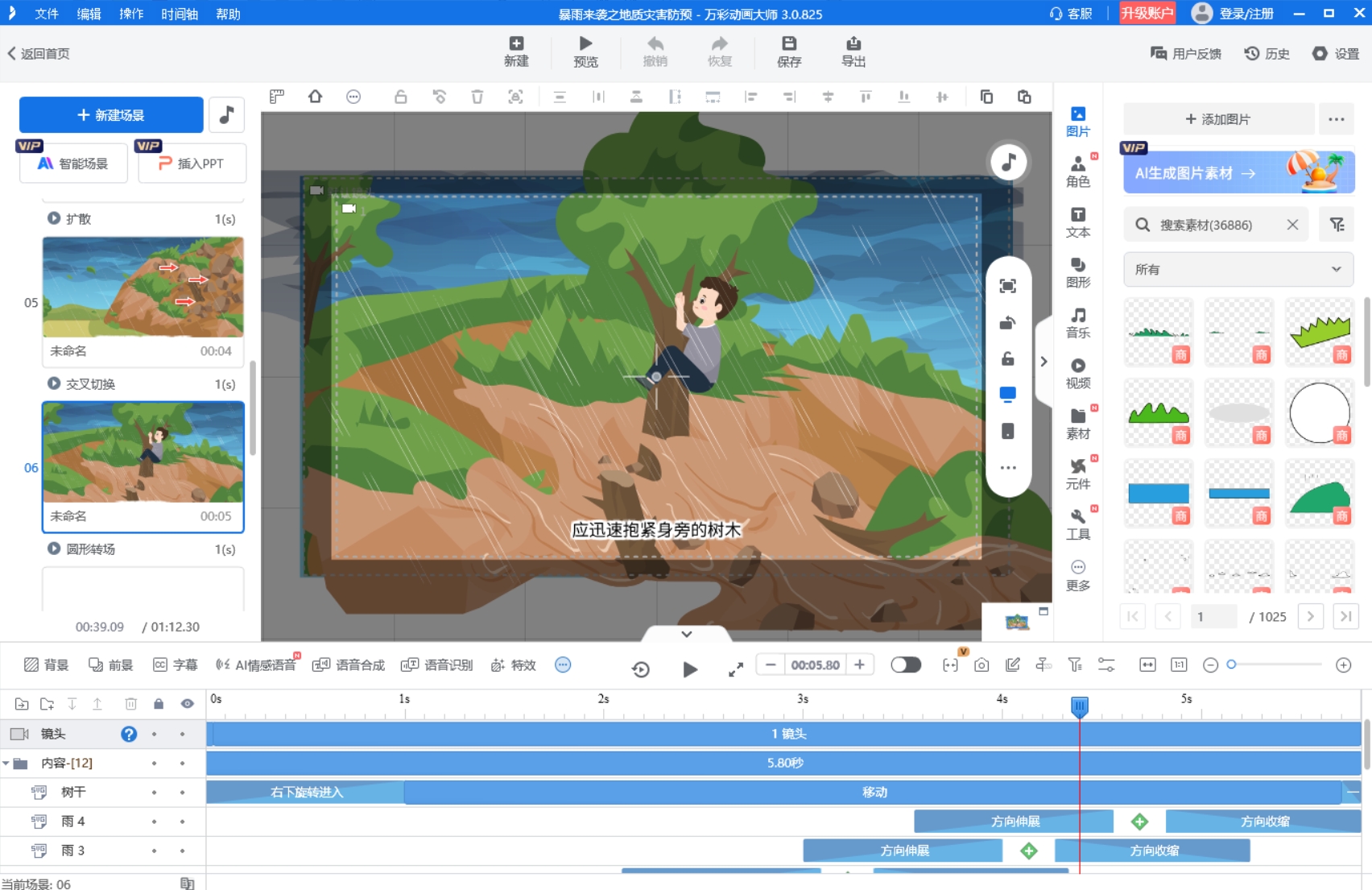Screen dimensions: 1372x890
Task: Open the 编辑 menu
Action: [89, 14]
